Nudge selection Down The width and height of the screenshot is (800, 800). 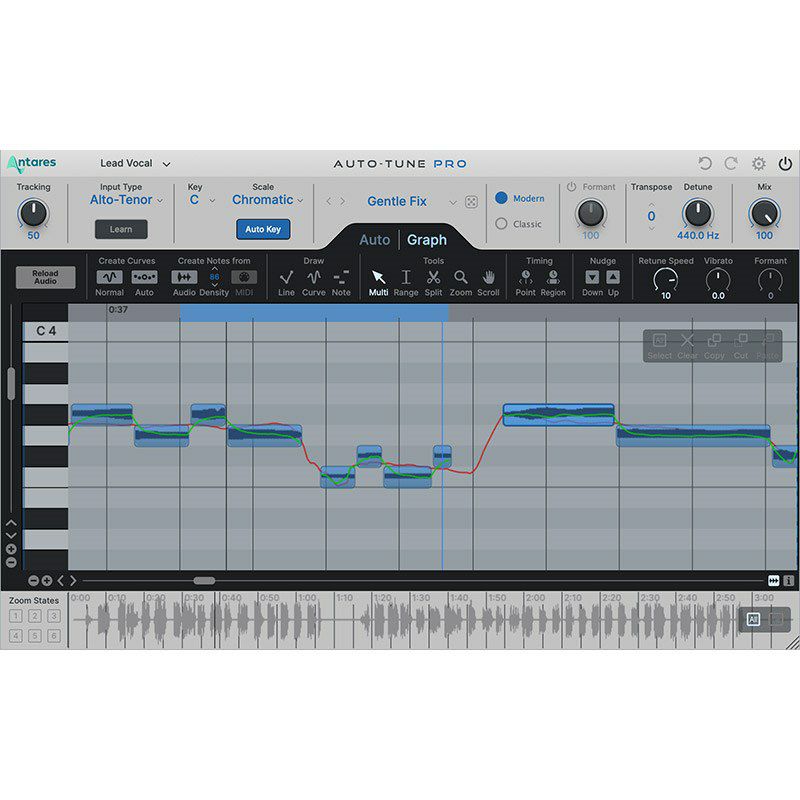(x=592, y=277)
